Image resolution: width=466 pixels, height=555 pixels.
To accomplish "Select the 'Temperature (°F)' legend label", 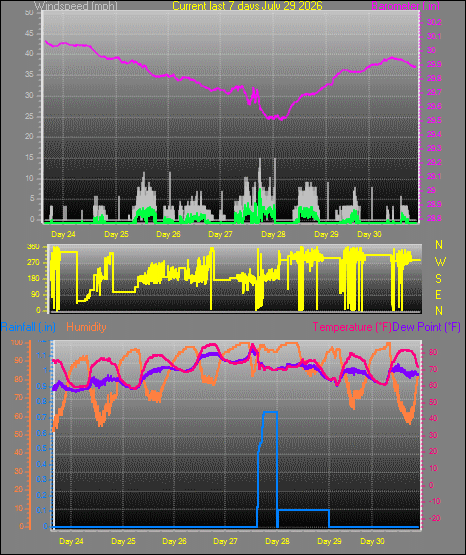I will [x=352, y=327].
